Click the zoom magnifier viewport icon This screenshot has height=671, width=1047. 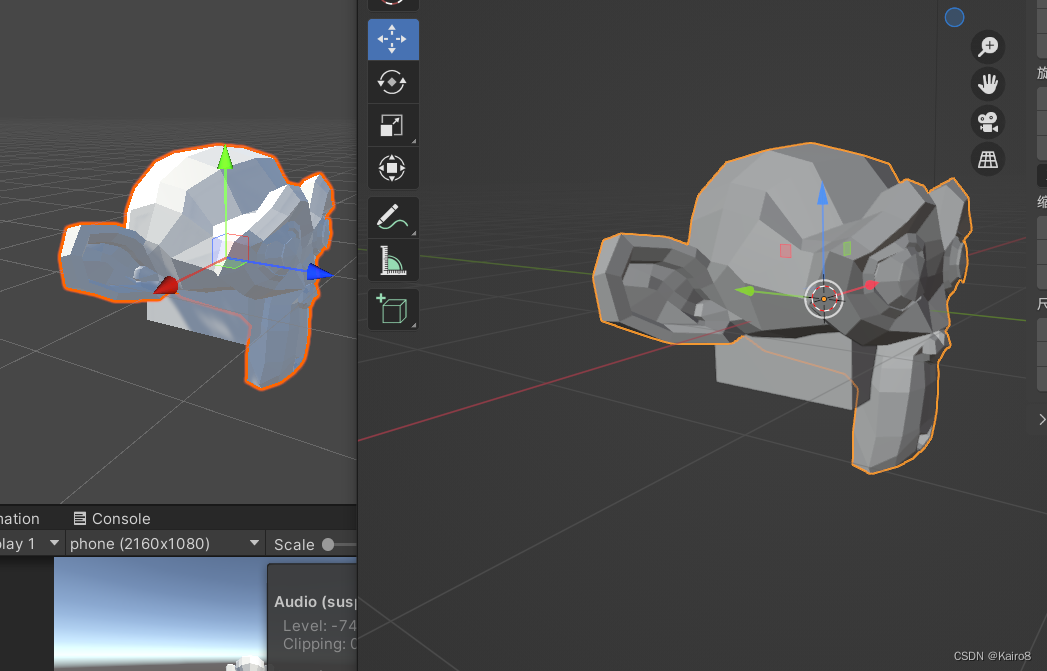(988, 47)
